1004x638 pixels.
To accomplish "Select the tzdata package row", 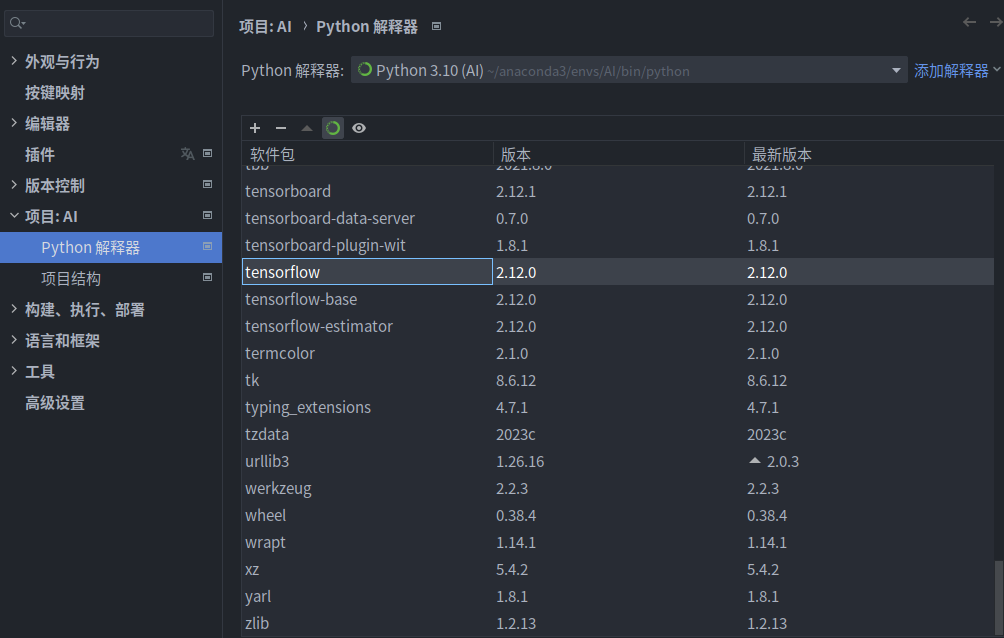I will (618, 434).
